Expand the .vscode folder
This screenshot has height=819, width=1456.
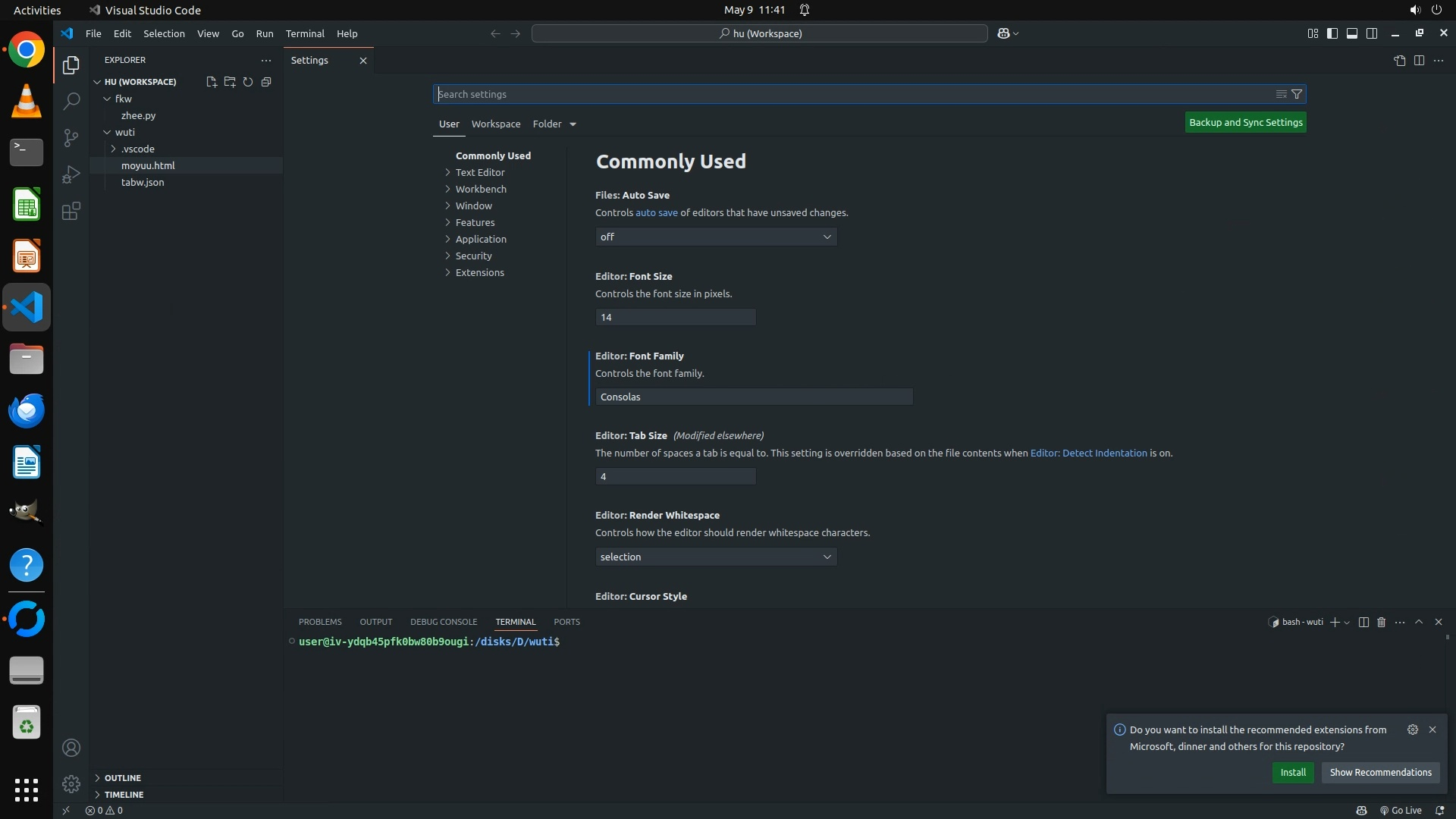(137, 149)
